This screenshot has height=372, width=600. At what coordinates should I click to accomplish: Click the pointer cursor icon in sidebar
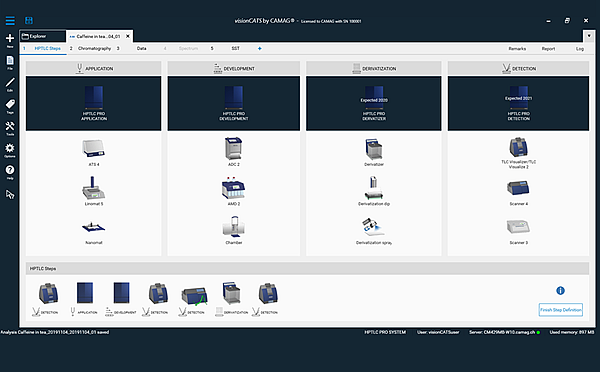click(x=10, y=194)
